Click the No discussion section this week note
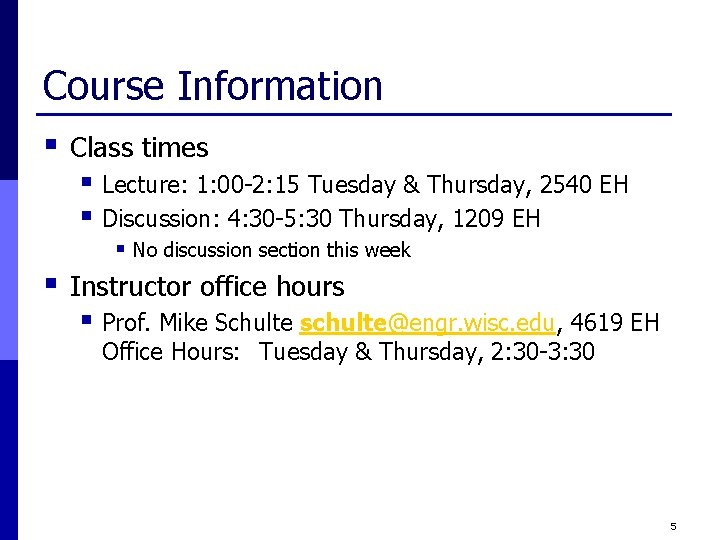This screenshot has width=720, height=540. click(x=271, y=250)
